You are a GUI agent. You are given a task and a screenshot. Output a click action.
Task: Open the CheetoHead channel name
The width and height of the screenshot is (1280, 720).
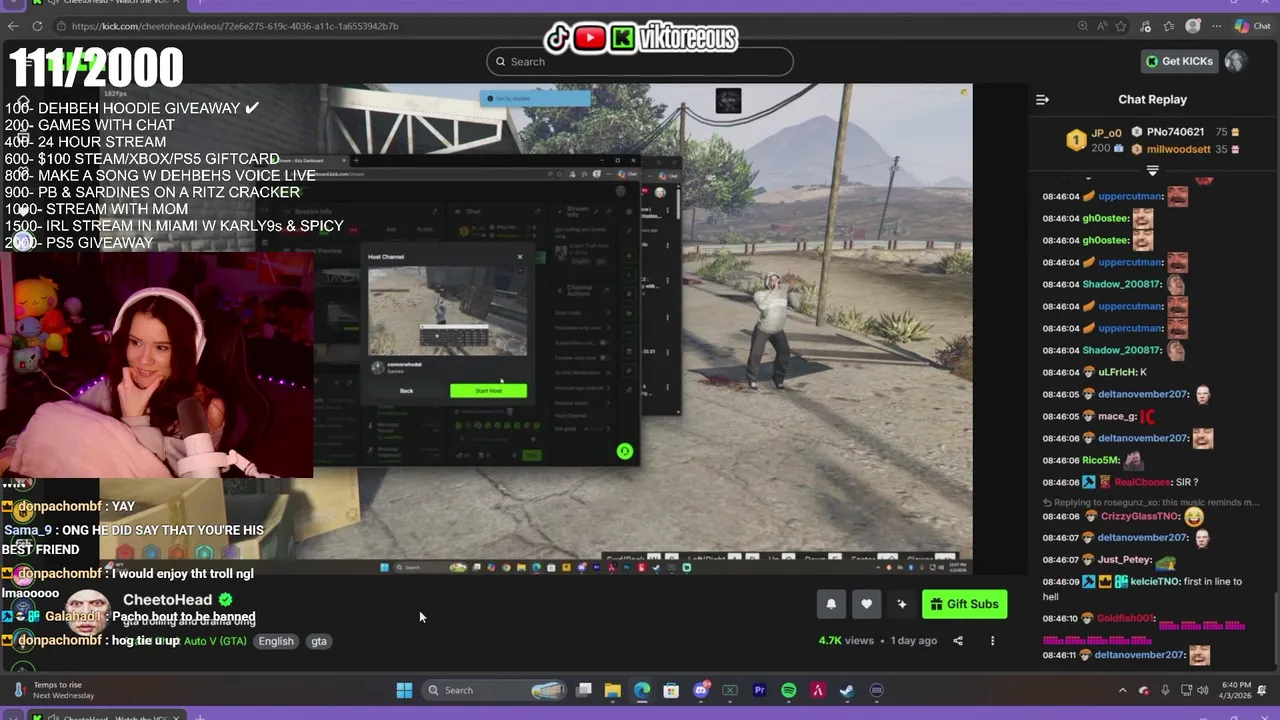pyautogui.click(x=168, y=600)
